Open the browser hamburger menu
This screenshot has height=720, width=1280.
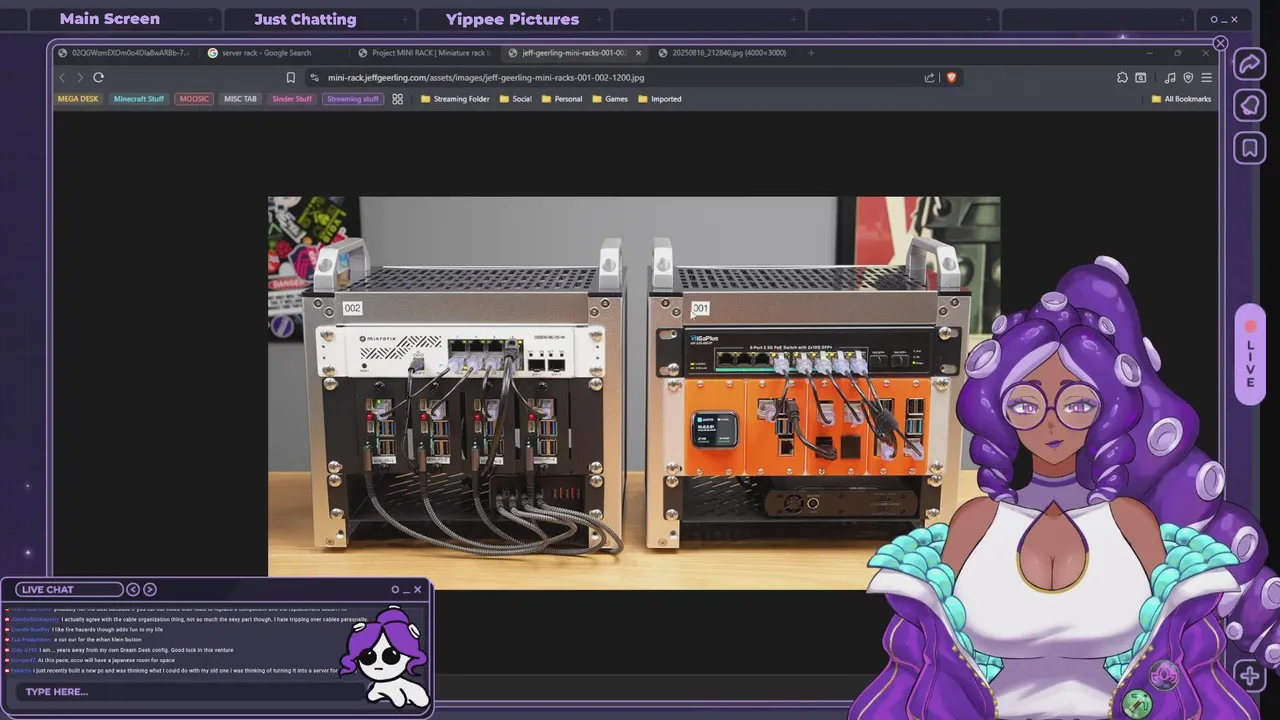click(x=1207, y=77)
